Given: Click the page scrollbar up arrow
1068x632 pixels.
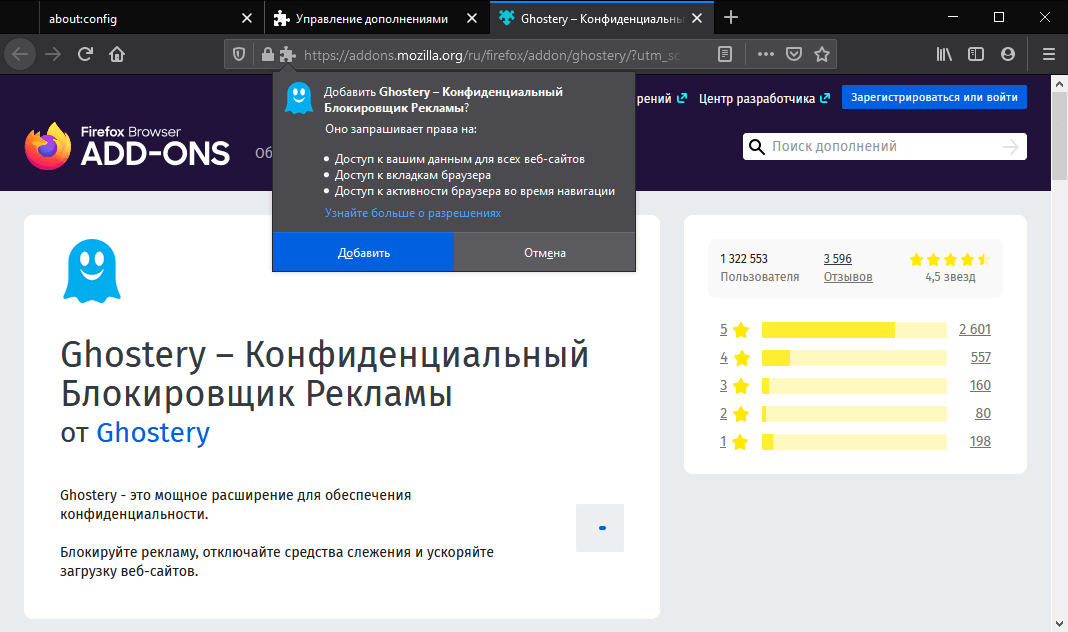Looking at the screenshot, I should [x=1059, y=84].
